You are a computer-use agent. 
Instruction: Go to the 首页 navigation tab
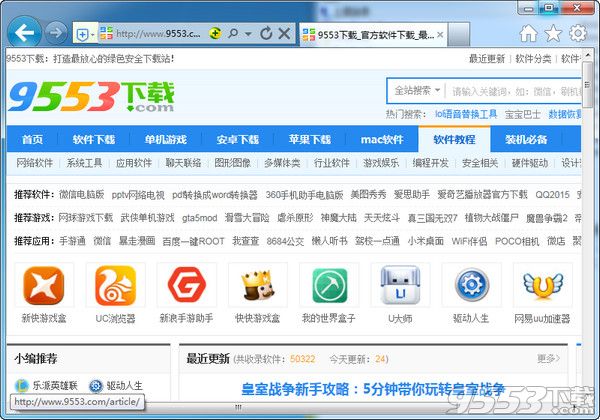click(x=32, y=139)
